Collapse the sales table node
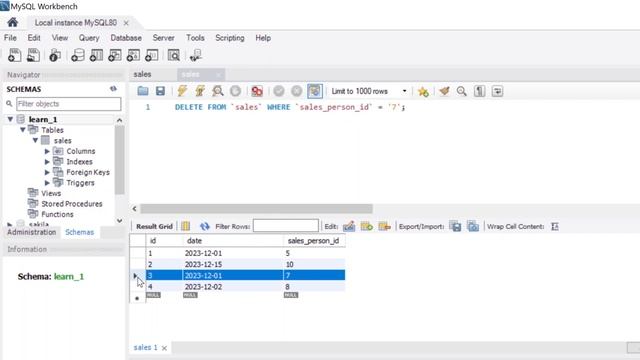 click(35, 140)
